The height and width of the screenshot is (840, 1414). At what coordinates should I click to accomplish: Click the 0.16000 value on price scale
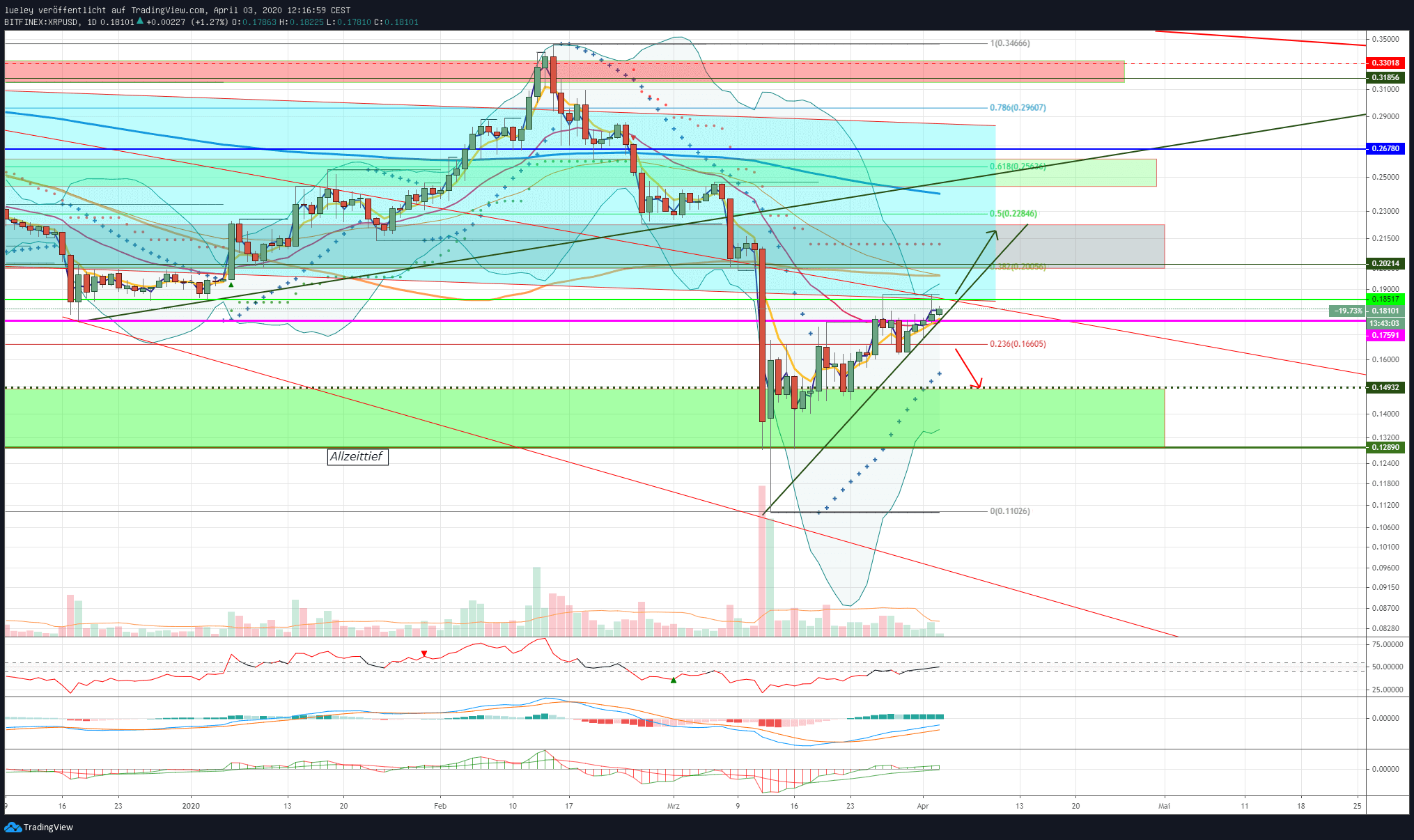[x=1385, y=360]
